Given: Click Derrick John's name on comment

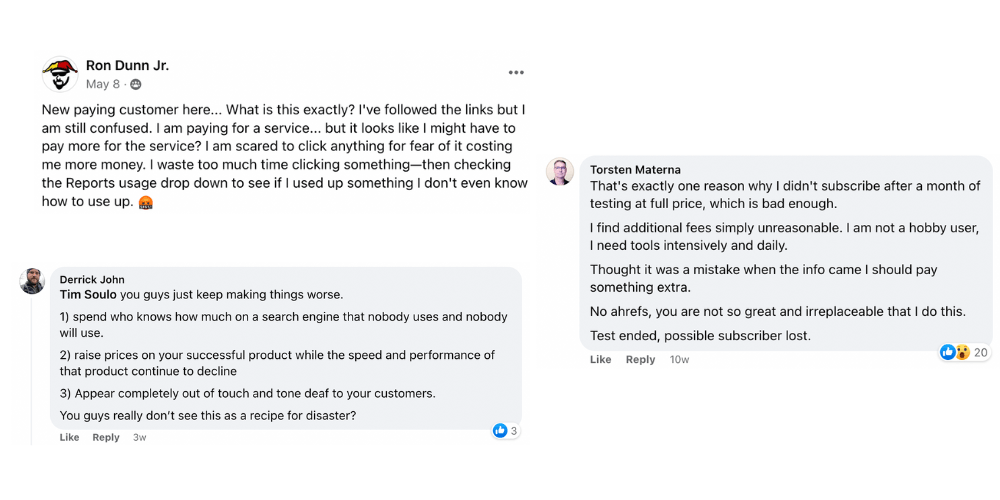Looking at the screenshot, I should pos(92,279).
